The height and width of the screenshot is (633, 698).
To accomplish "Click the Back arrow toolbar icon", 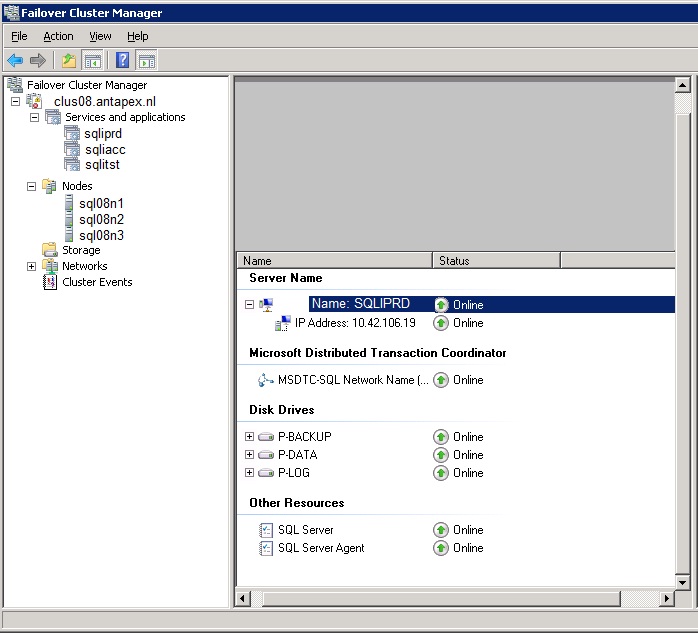I will (x=15, y=60).
